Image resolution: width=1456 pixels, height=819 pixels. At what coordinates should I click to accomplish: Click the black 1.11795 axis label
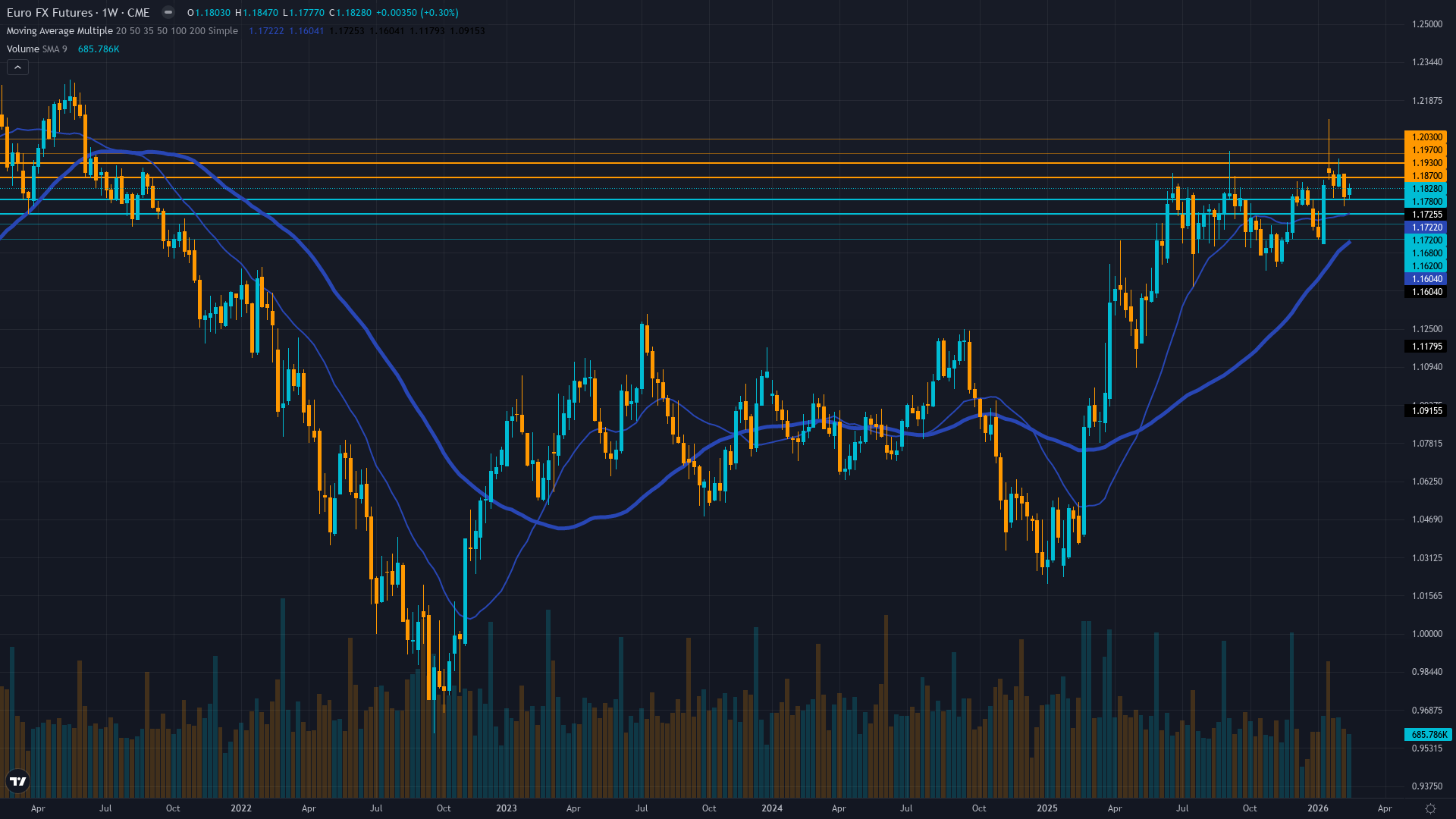tap(1426, 347)
